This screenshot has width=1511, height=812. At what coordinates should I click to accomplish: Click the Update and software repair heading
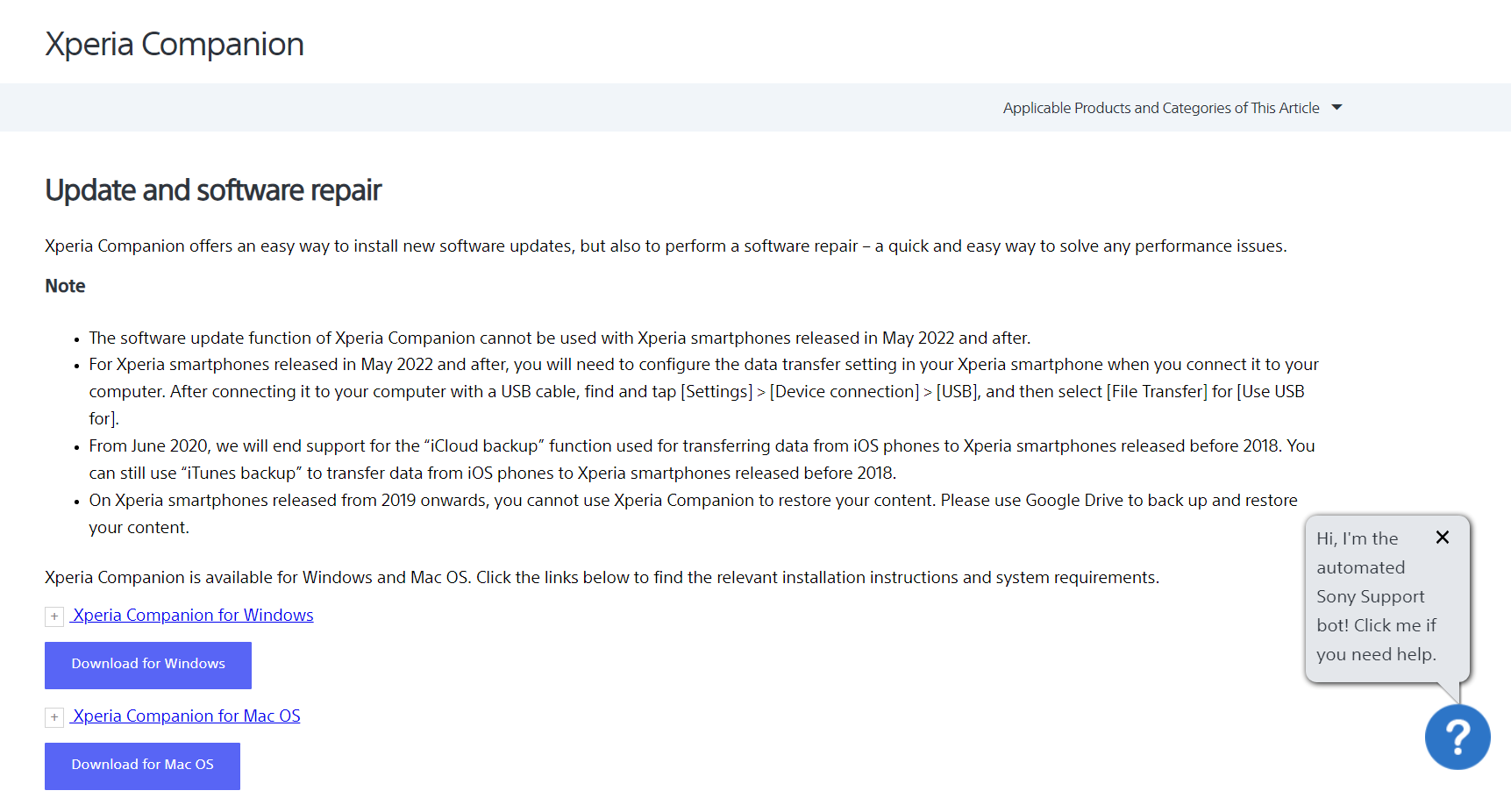pyautogui.click(x=213, y=190)
